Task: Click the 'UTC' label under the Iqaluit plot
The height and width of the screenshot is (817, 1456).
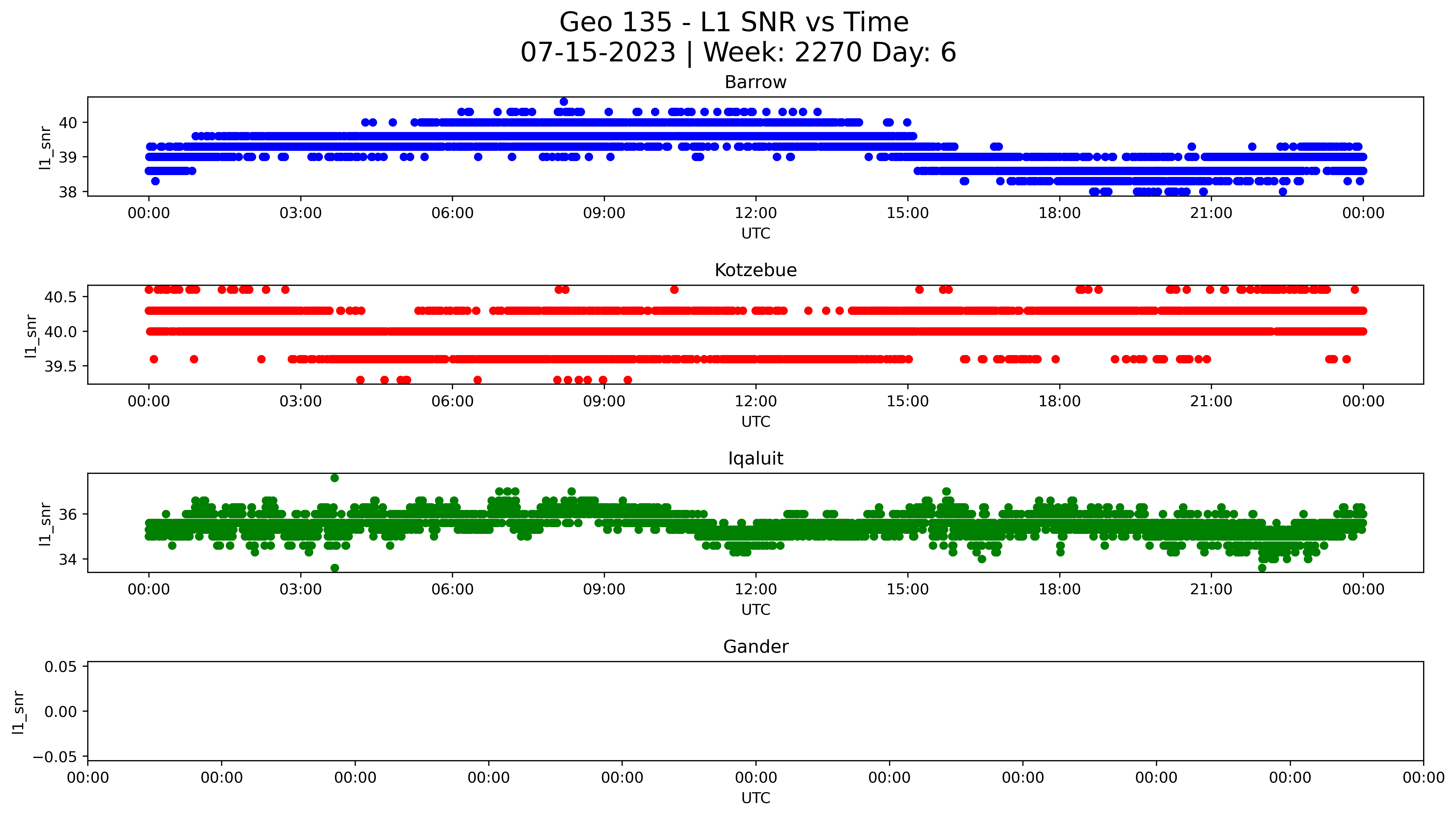Action: (756, 610)
